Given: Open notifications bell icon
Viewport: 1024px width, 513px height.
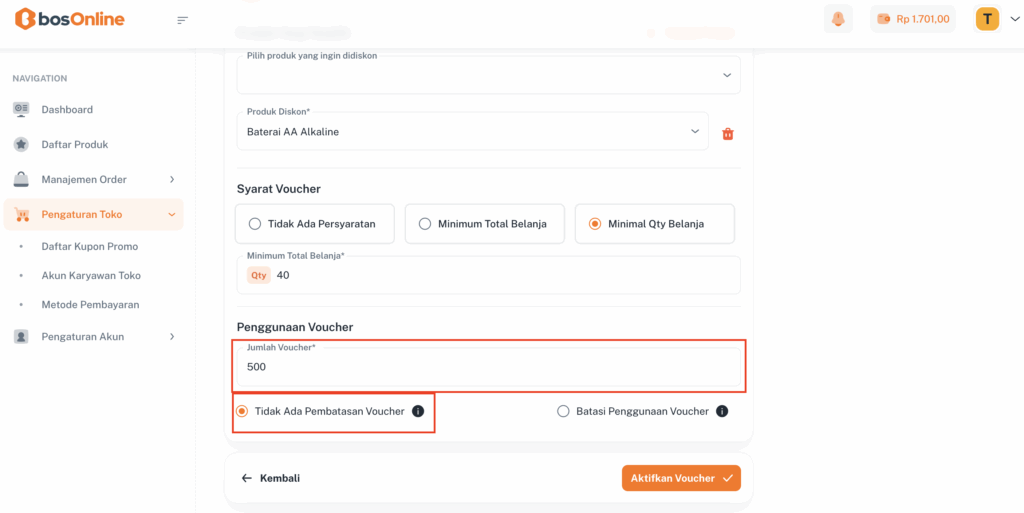Looking at the screenshot, I should 838,19.
